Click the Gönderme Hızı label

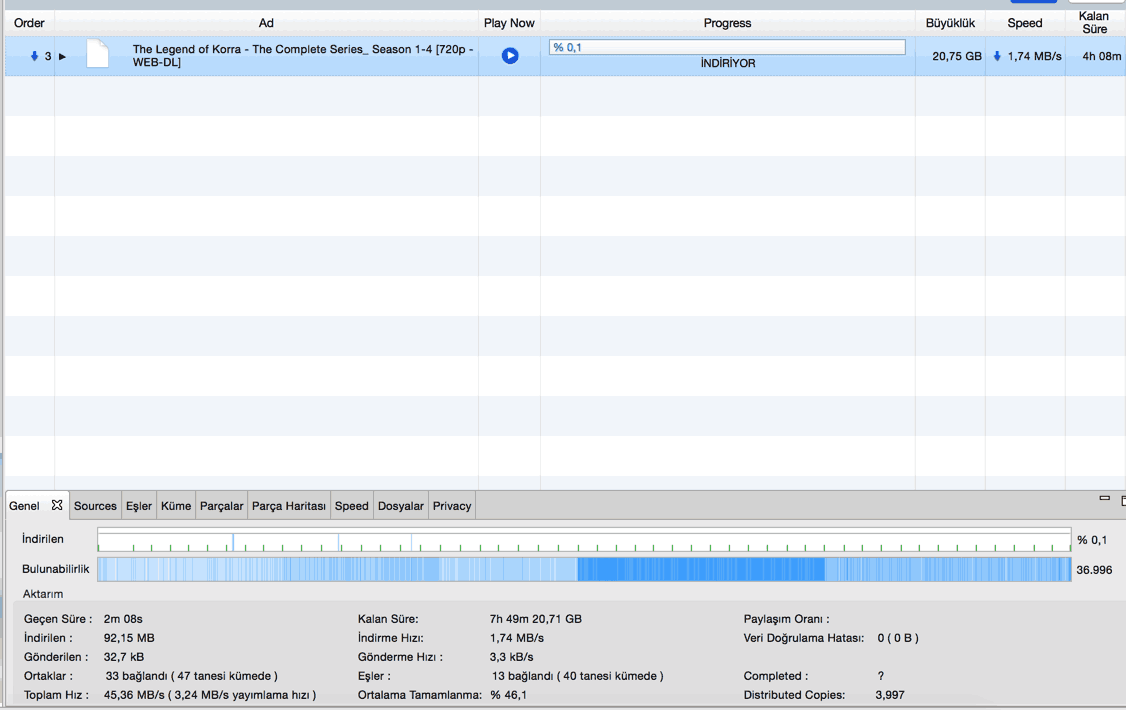coord(400,657)
